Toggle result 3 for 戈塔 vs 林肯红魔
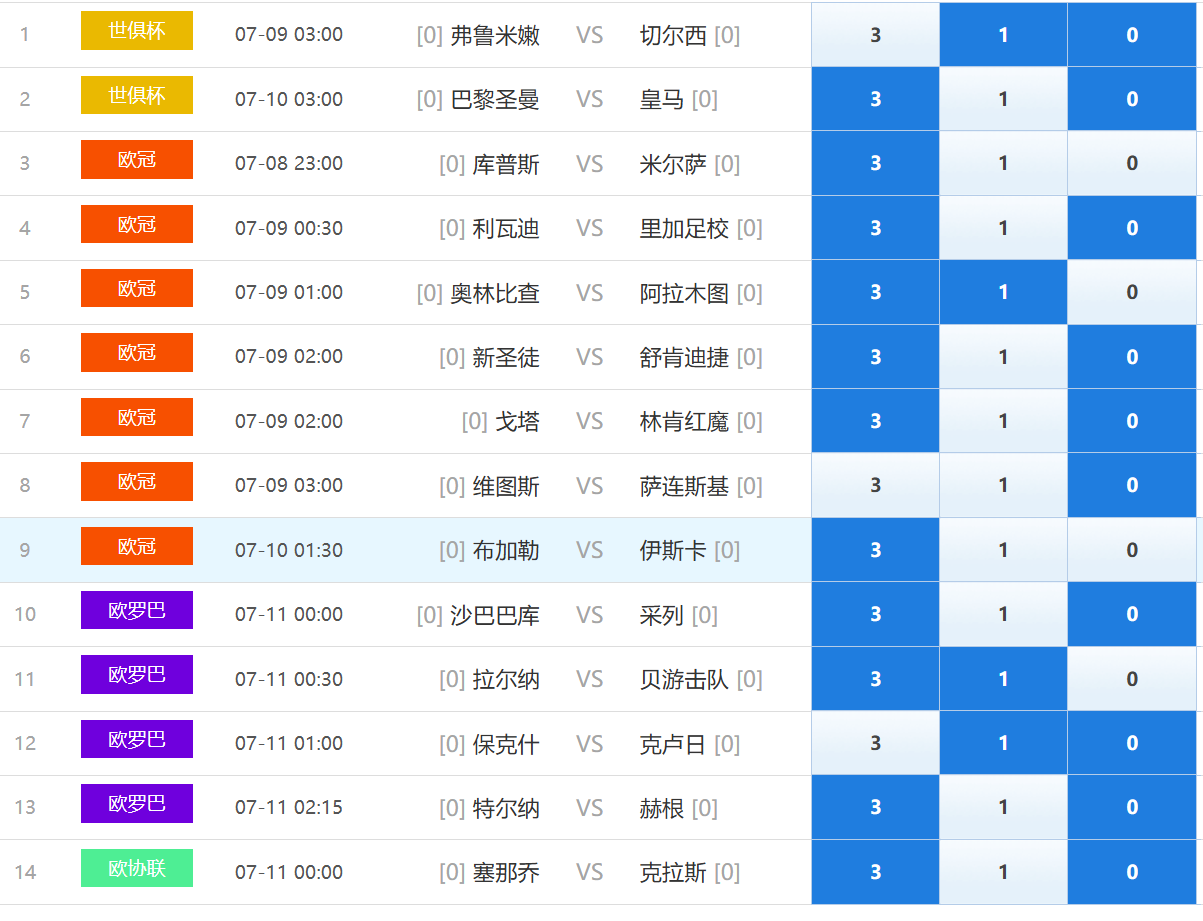 pyautogui.click(x=875, y=421)
